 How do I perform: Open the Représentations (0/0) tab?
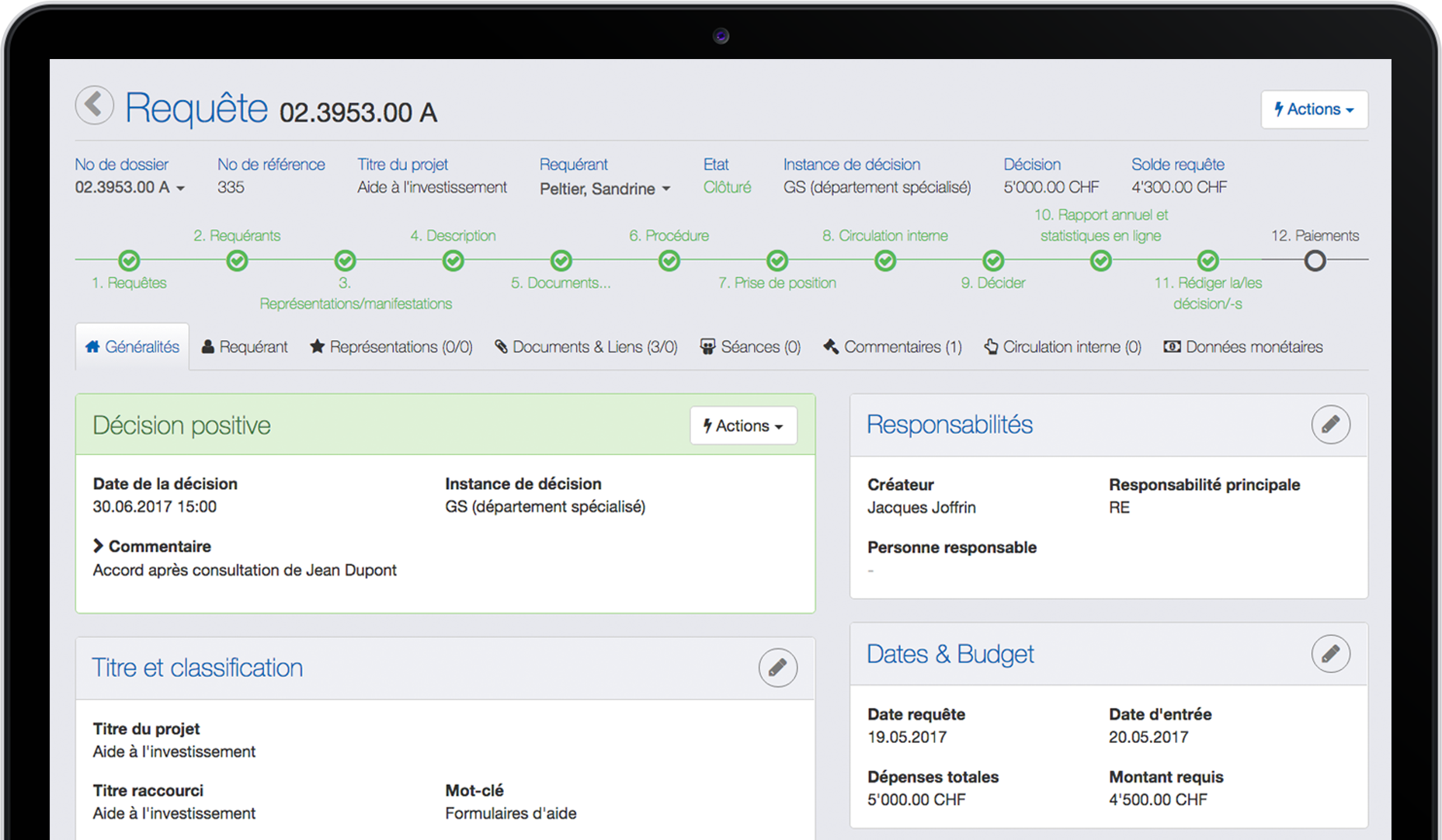point(391,347)
